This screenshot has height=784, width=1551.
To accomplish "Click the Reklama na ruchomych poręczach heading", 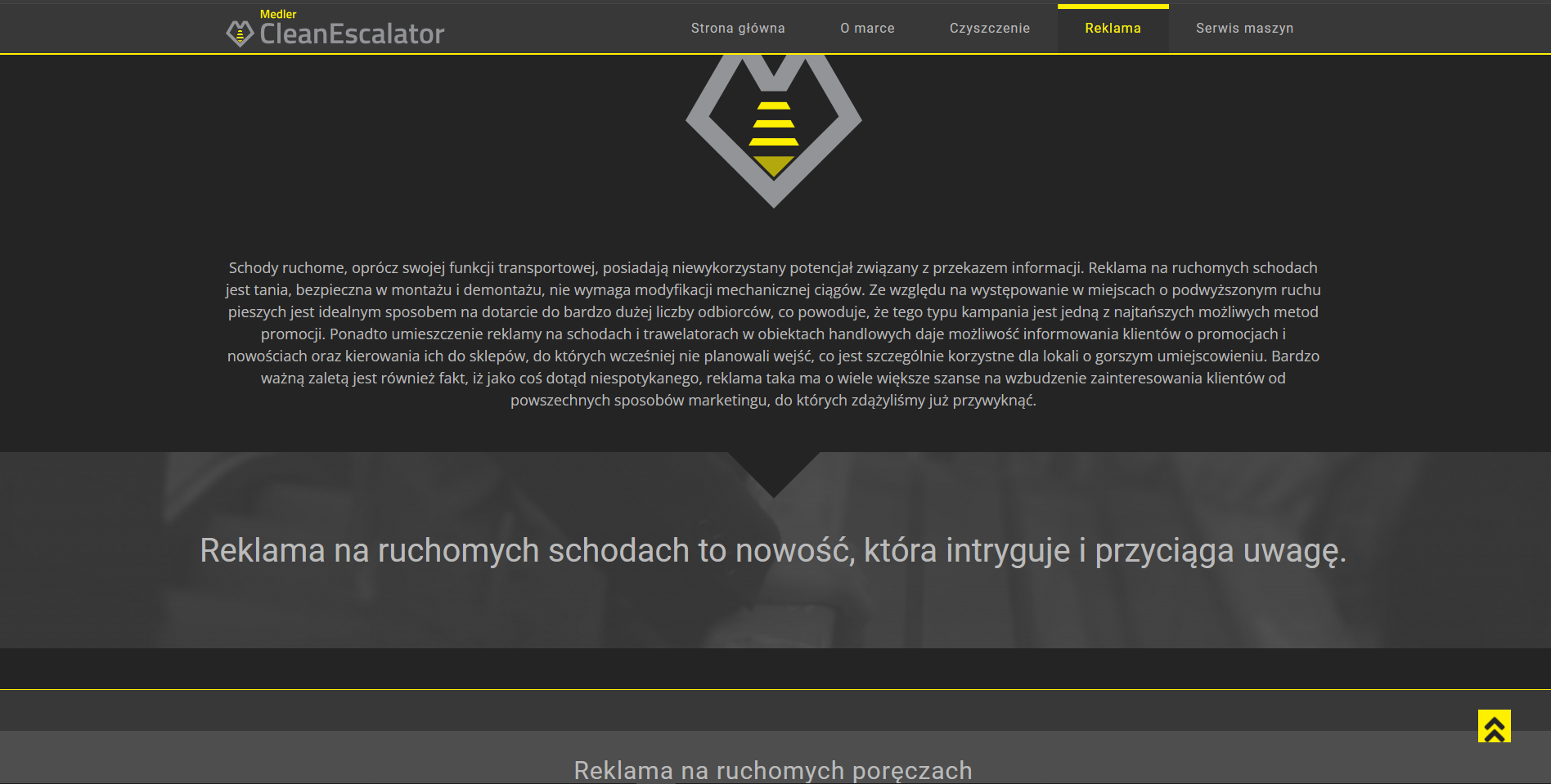I will 773,770.
